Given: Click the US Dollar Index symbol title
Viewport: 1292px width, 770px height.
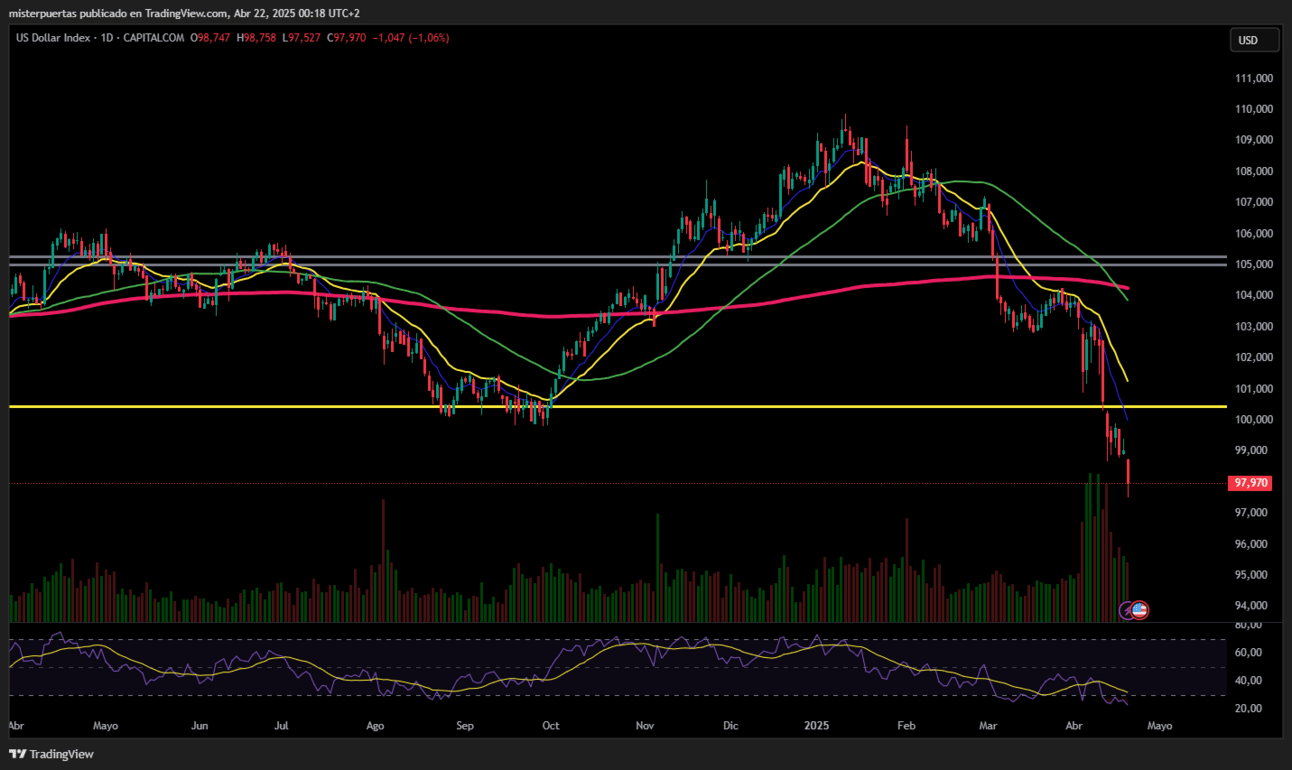Looking at the screenshot, I should pyautogui.click(x=54, y=38).
